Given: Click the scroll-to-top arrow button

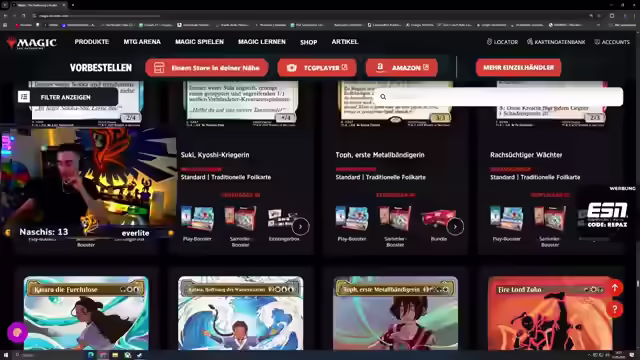Looking at the screenshot, I should pos(615,288).
